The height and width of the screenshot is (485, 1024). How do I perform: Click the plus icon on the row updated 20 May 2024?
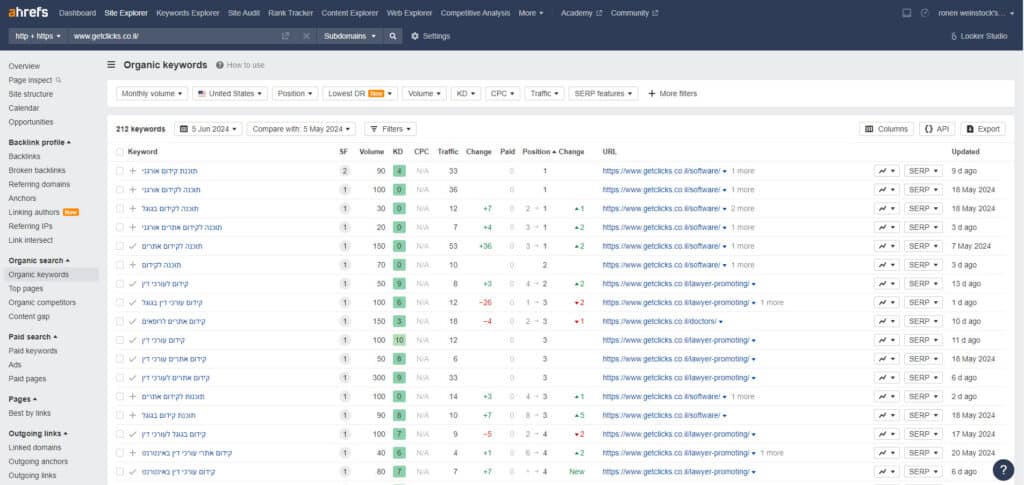[x=133, y=453]
